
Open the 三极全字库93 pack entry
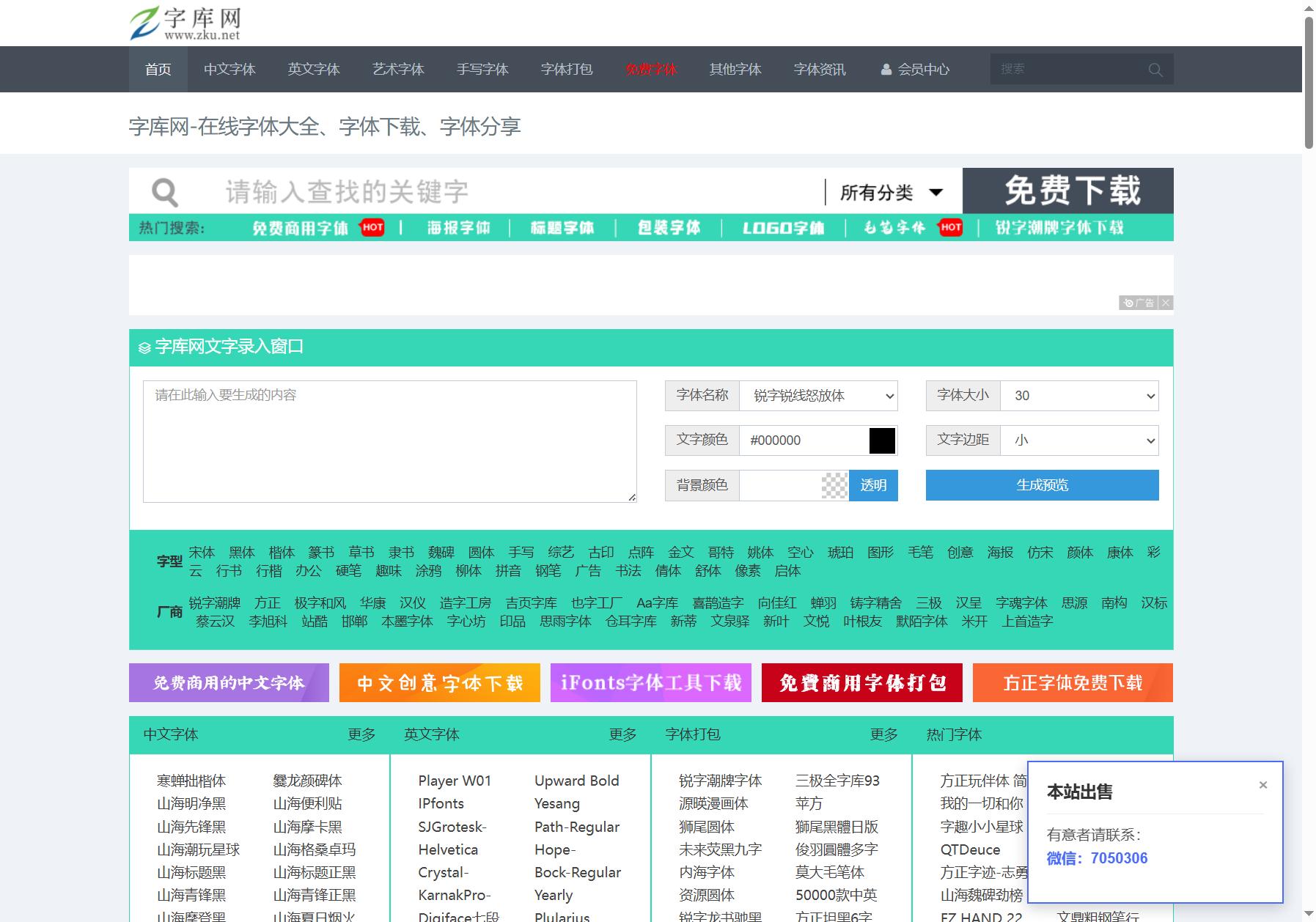click(x=837, y=781)
